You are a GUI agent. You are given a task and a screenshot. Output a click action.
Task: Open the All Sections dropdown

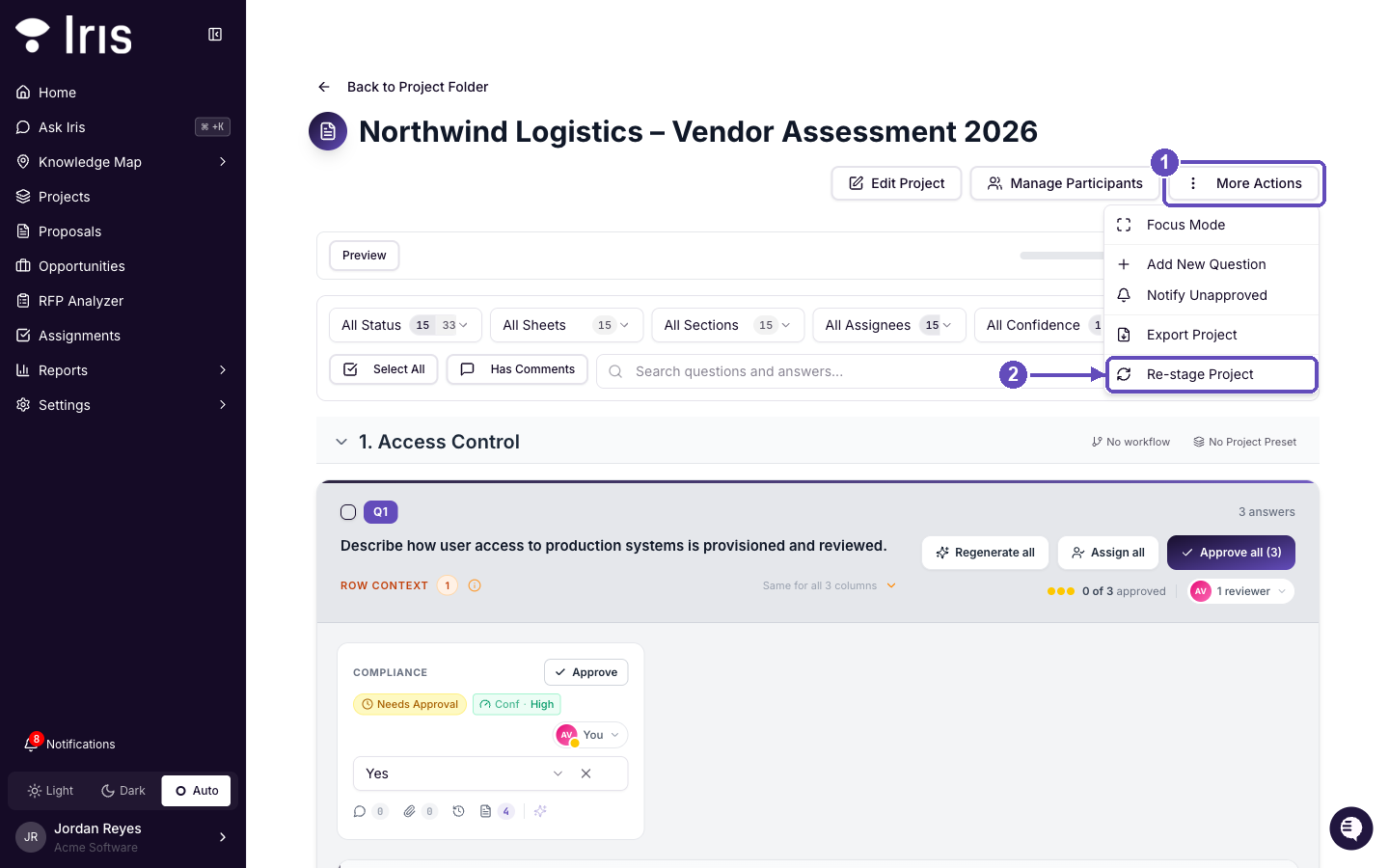727,325
